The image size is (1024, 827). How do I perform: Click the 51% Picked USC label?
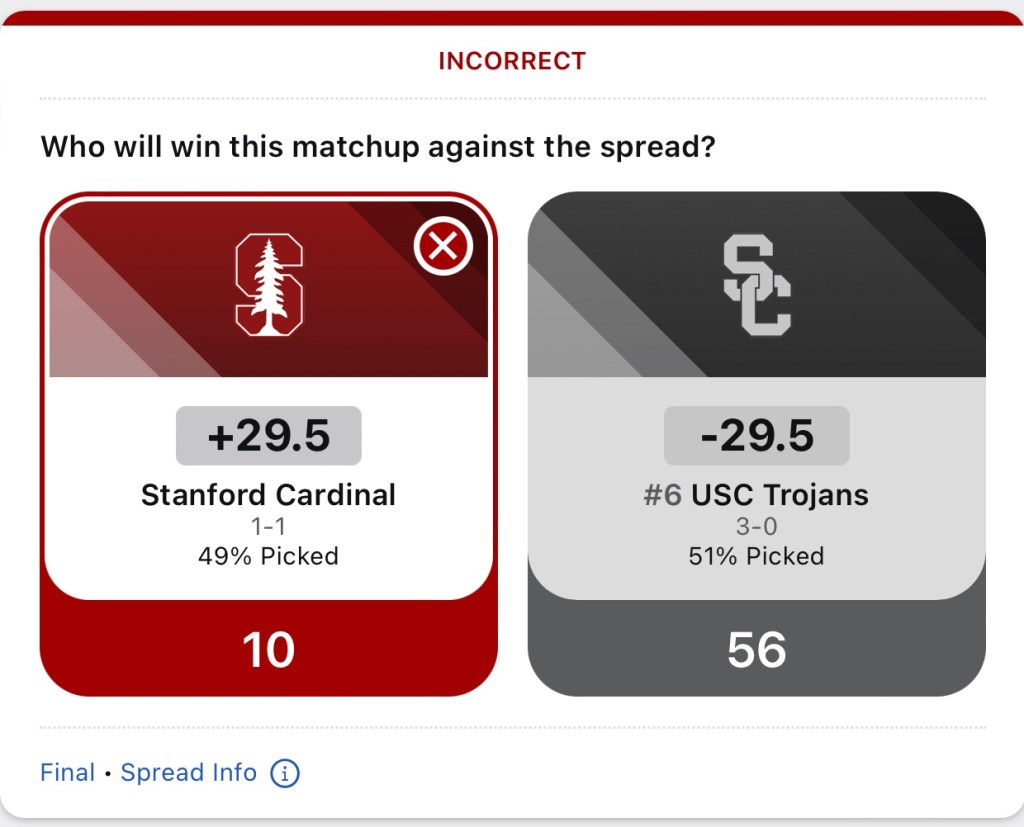point(756,556)
